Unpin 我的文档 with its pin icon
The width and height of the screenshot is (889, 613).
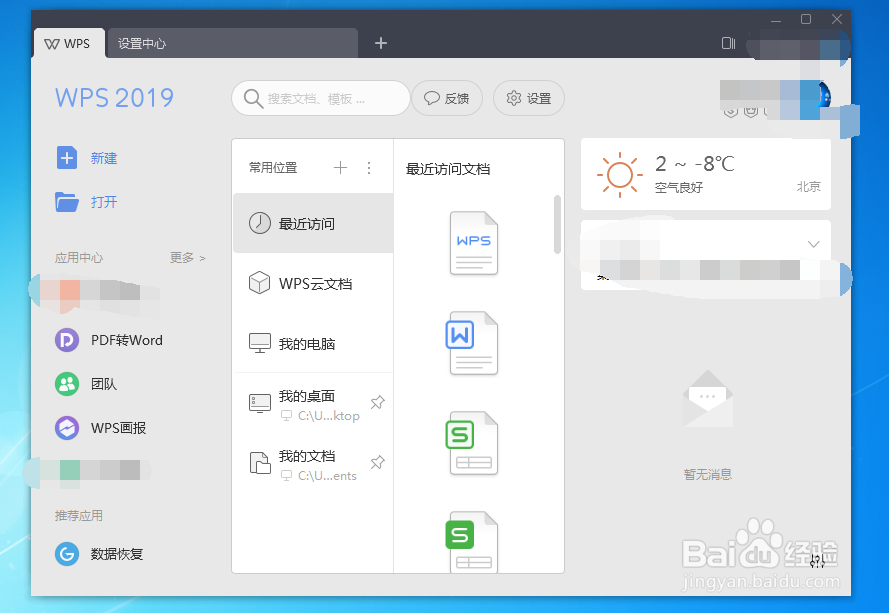[377, 462]
